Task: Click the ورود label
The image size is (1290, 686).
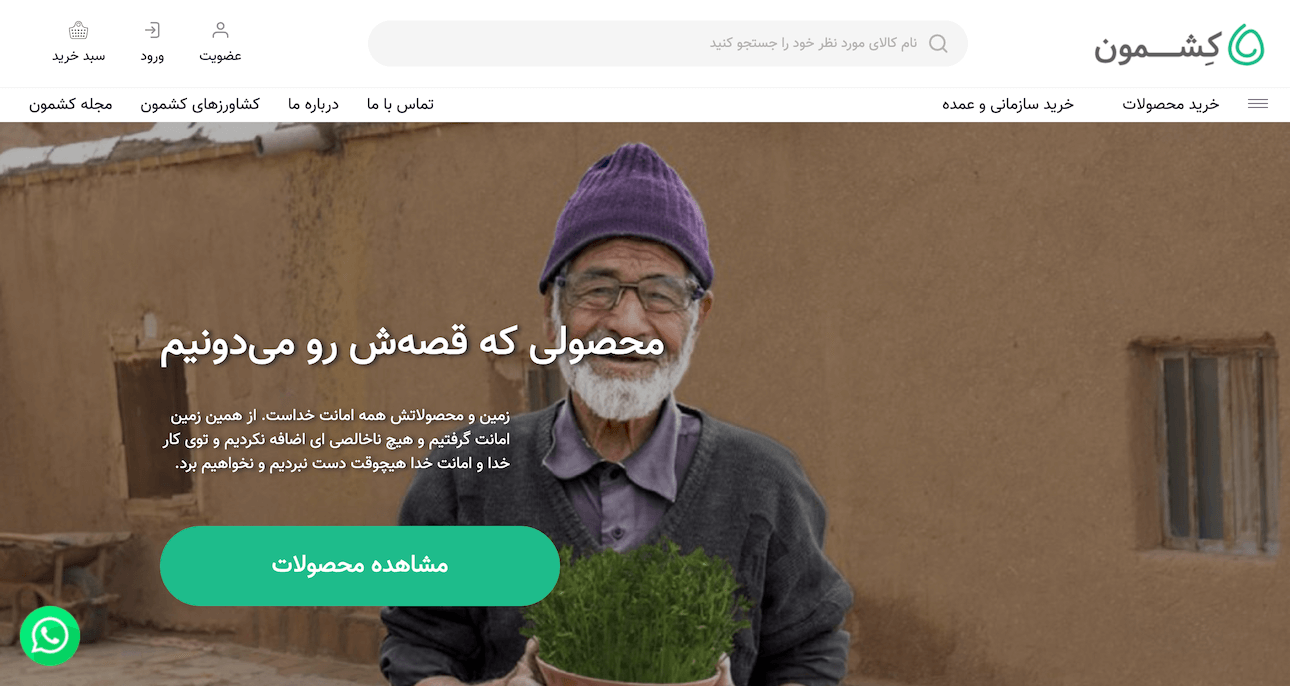Action: point(152,56)
